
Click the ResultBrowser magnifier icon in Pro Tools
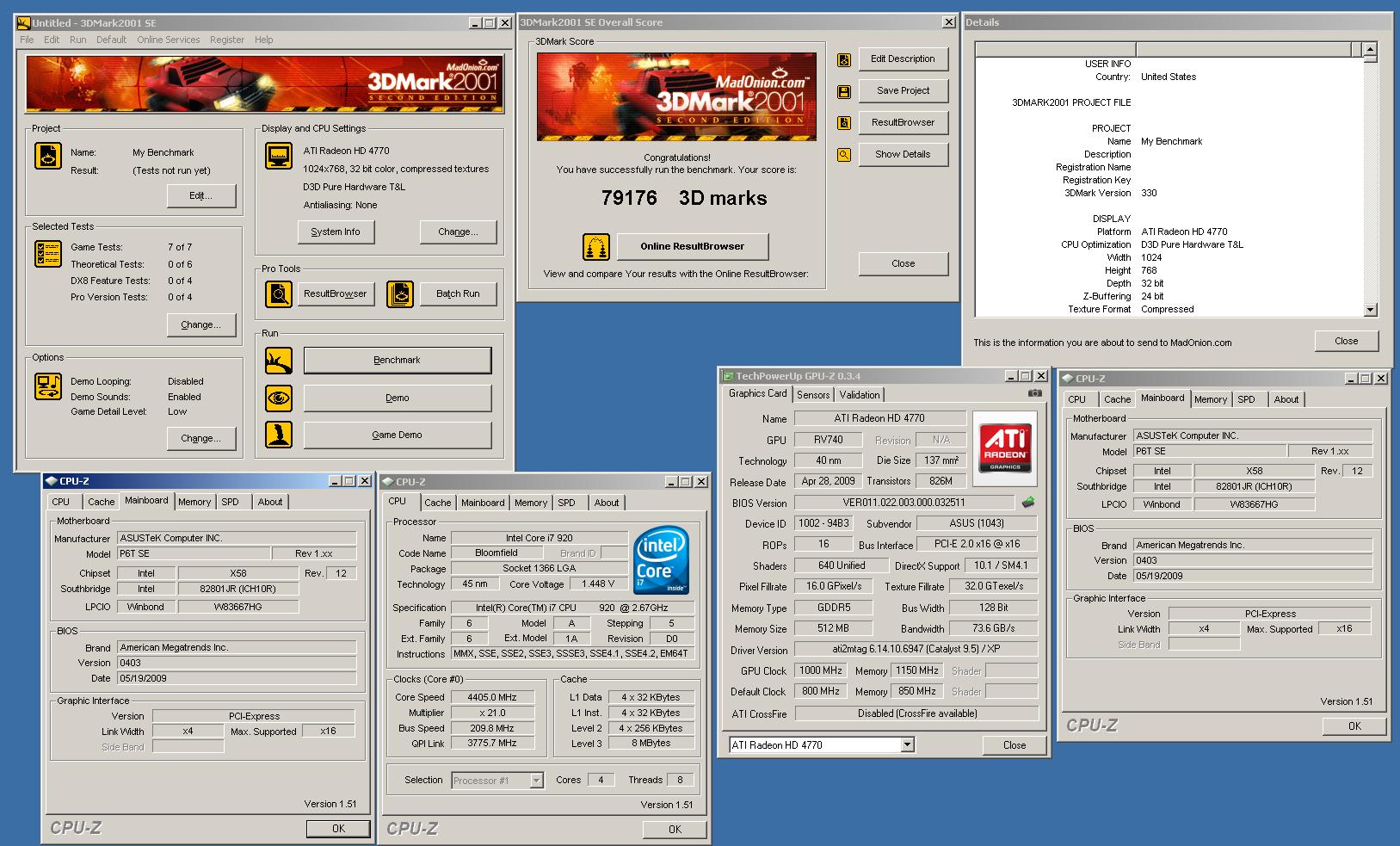(279, 294)
